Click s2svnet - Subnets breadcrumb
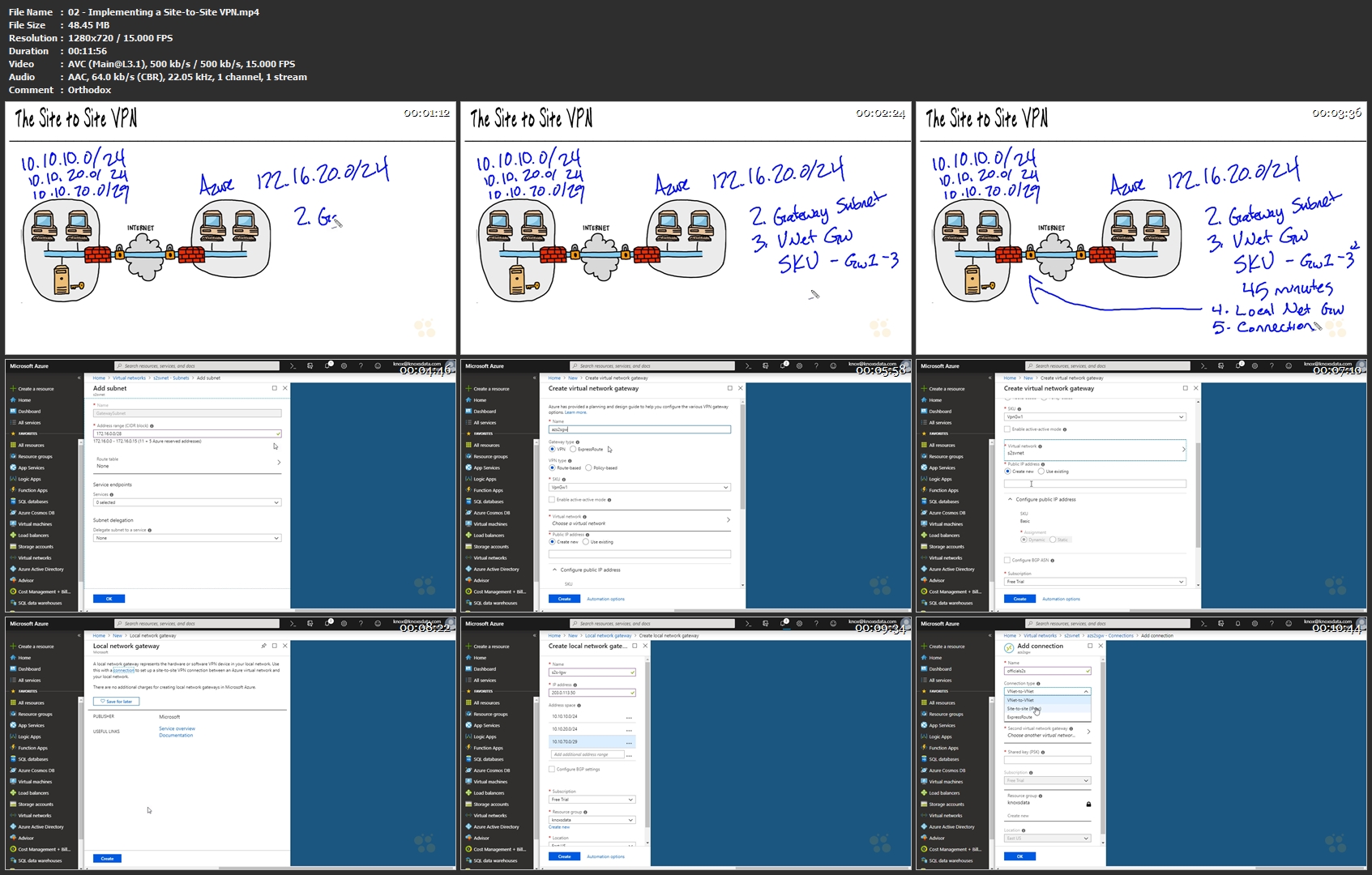The image size is (1372, 875). coord(171,378)
